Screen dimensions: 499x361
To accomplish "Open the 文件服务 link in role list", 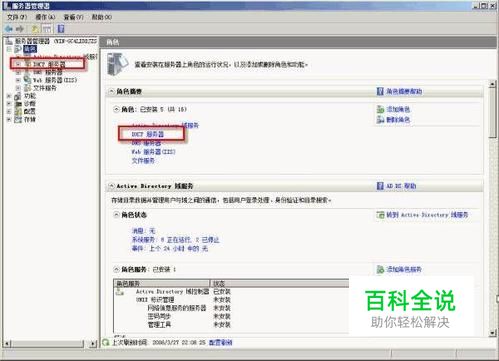I will pos(143,161).
